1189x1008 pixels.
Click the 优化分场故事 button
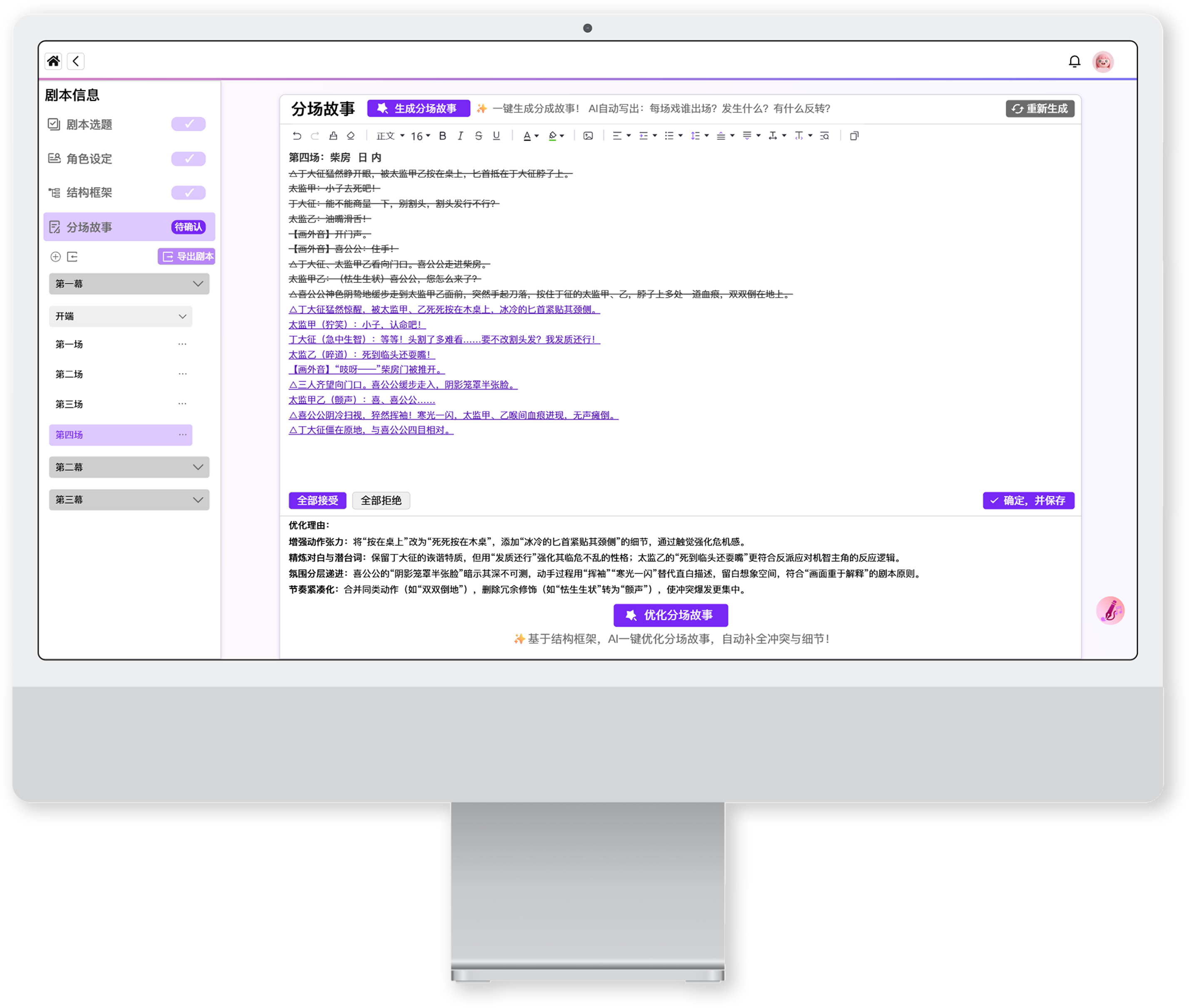point(671,615)
